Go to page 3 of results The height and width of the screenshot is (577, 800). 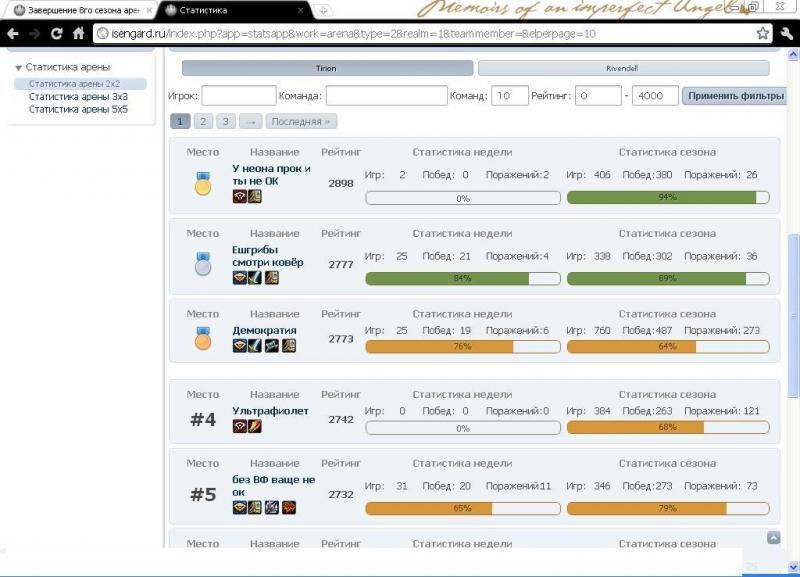point(226,121)
